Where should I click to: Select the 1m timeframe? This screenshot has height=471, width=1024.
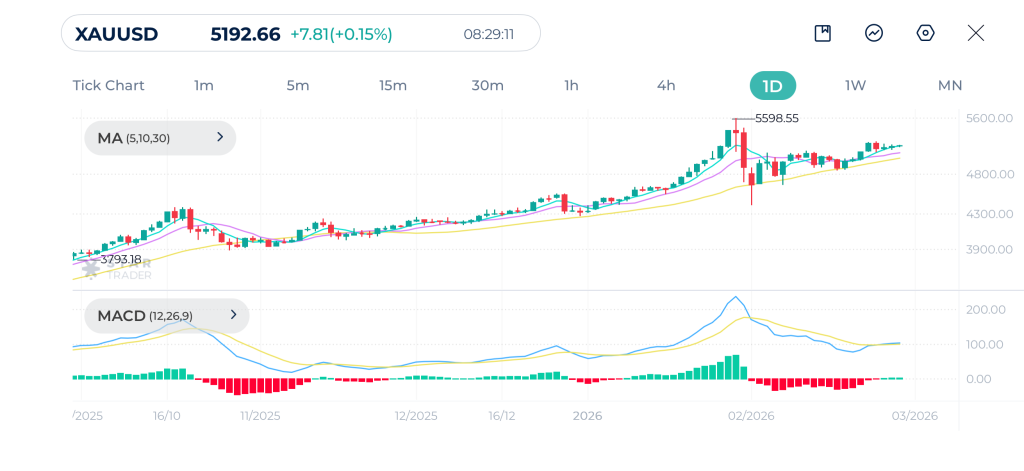pyautogui.click(x=204, y=85)
